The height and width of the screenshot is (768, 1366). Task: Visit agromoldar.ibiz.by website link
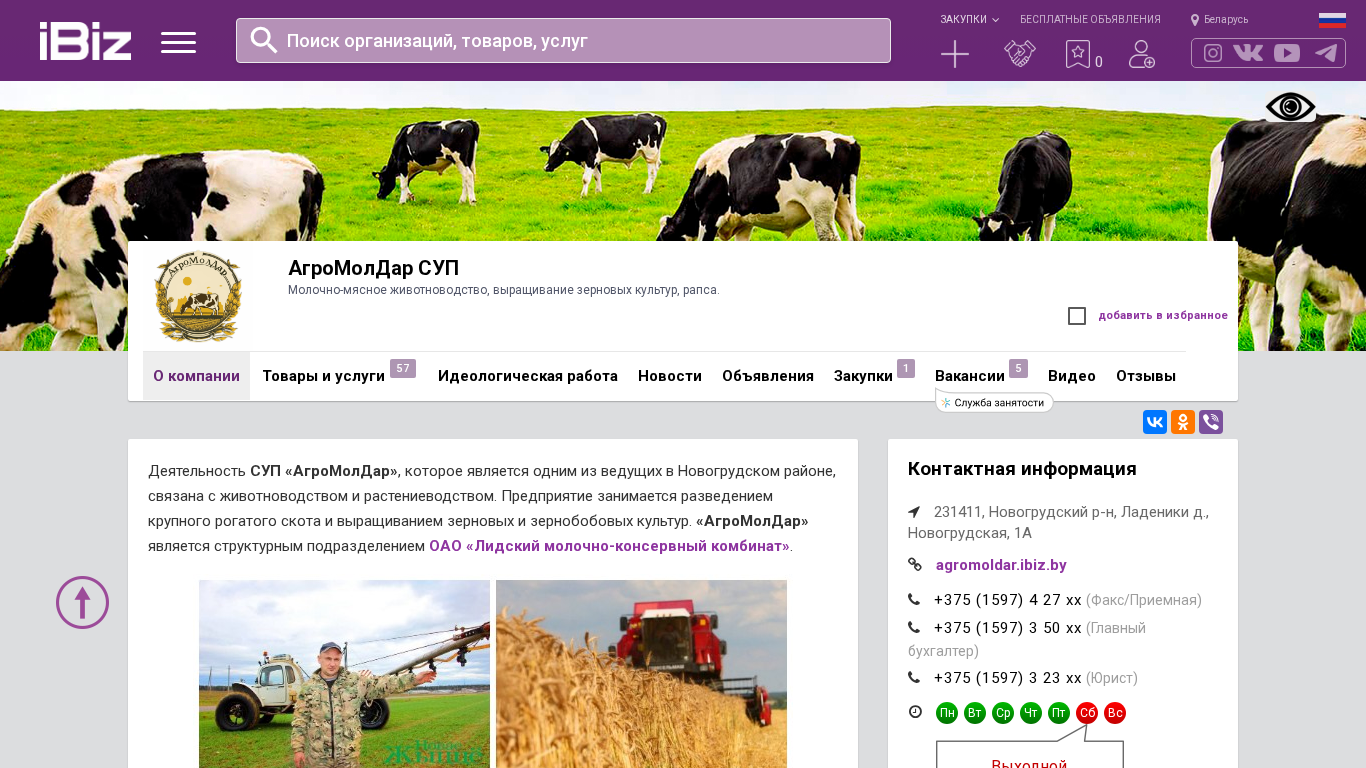click(1001, 565)
